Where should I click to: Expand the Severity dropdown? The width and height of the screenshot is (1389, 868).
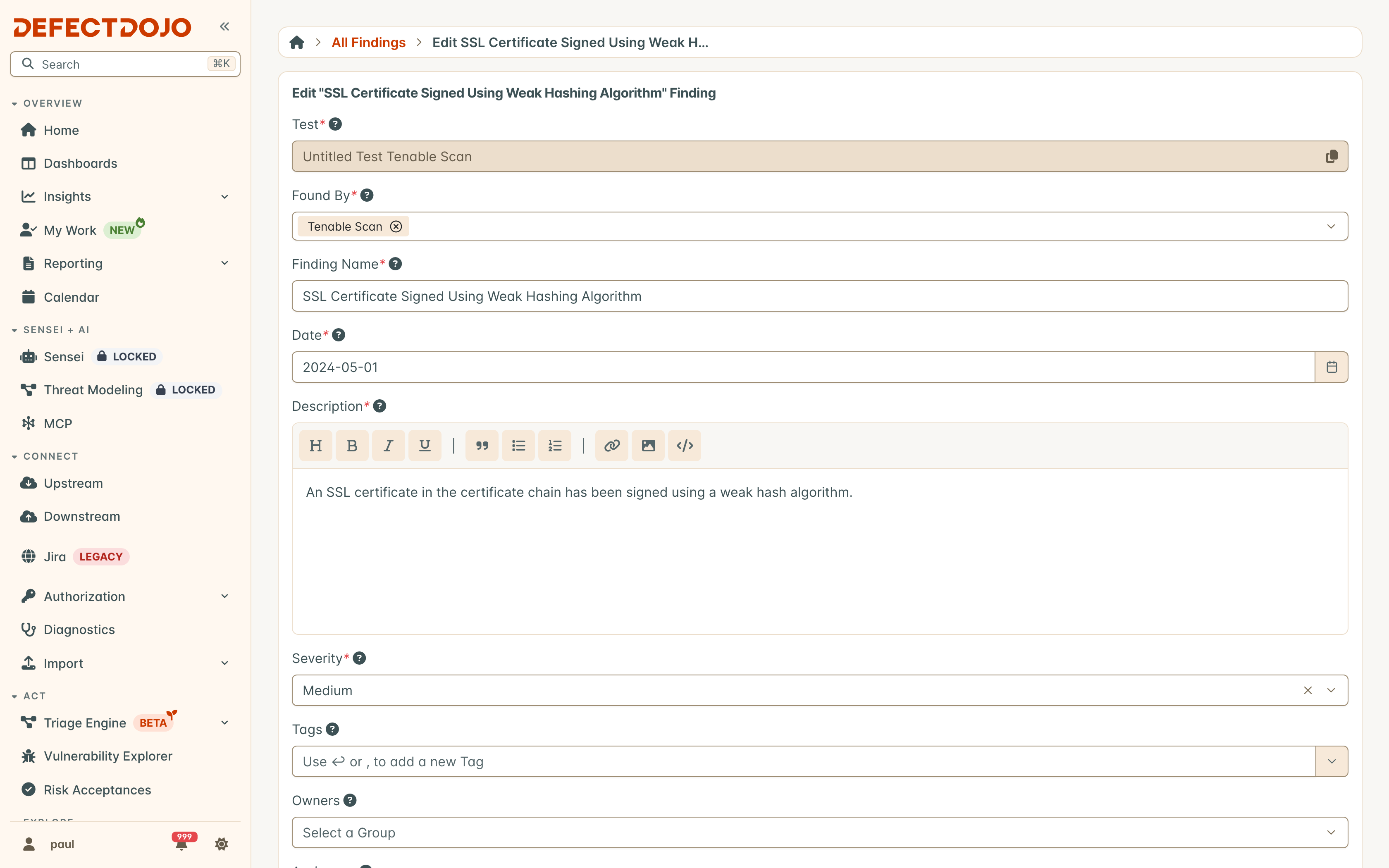(x=1331, y=690)
